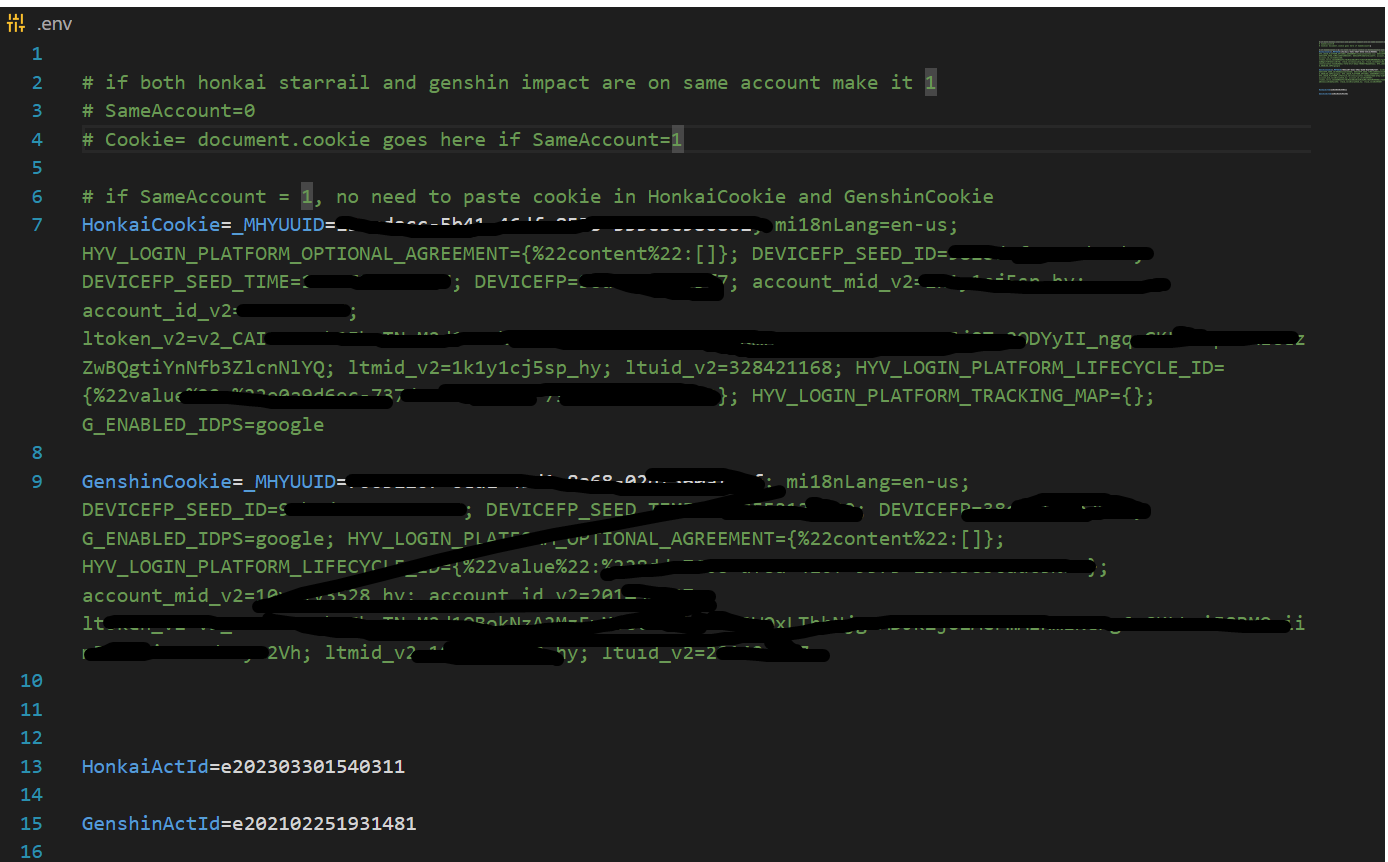
Task: Click line number 9
Action: point(37,481)
